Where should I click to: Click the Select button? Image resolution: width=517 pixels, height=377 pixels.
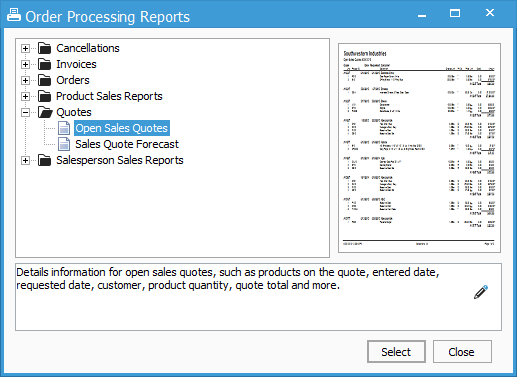[396, 352]
